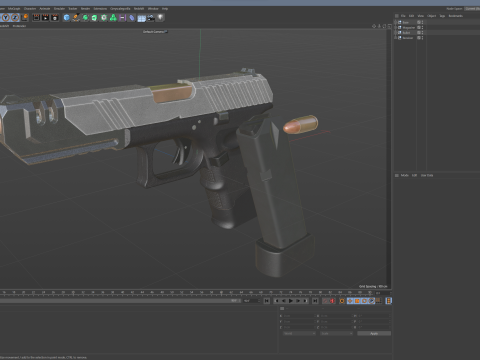The image size is (480, 360).
Task: Click the viewport rotate navigation icon
Action: click(x=384, y=26)
